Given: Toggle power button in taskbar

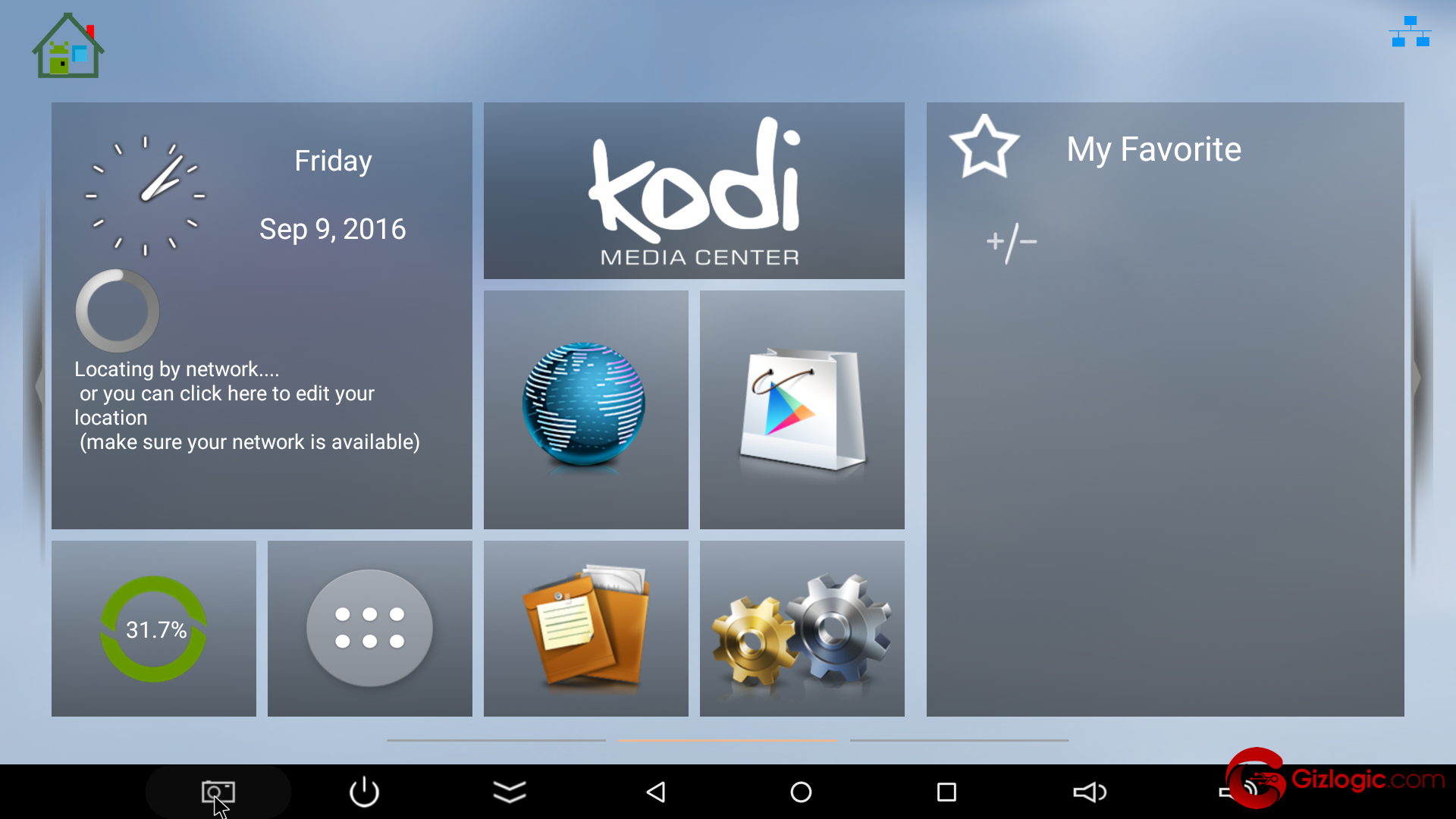Looking at the screenshot, I should [x=364, y=792].
